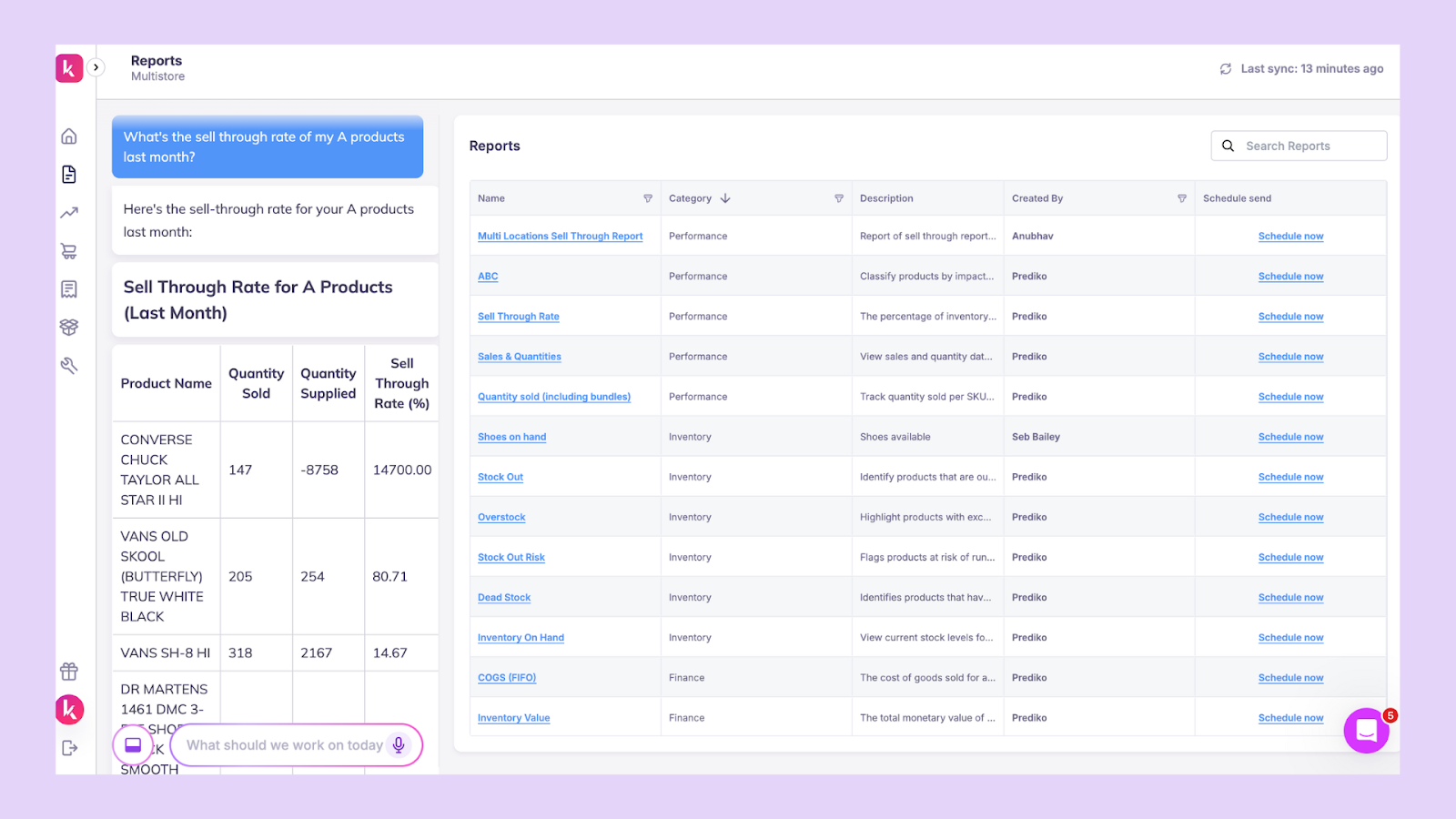Go to Home in the sidebar

coord(69,136)
